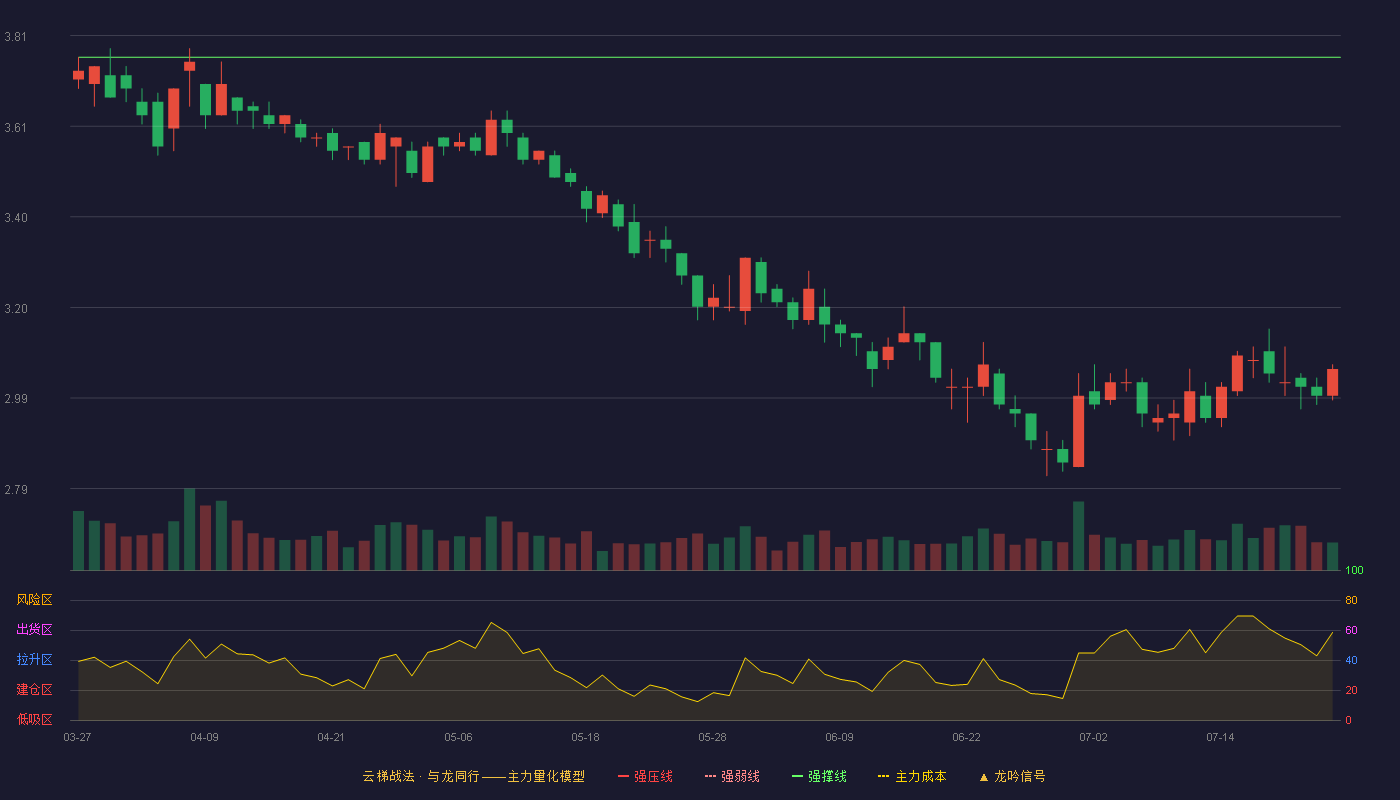Click the red 20 indicator scale value
The image size is (1400, 800).
tap(1351, 691)
